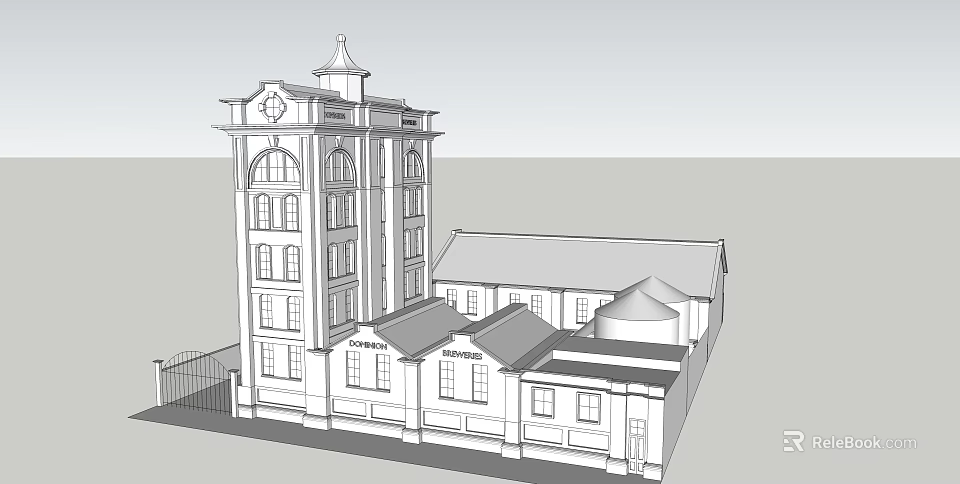Select the narrow entrance door on the right annex
The height and width of the screenshot is (484, 960).
pyautogui.click(x=637, y=446)
